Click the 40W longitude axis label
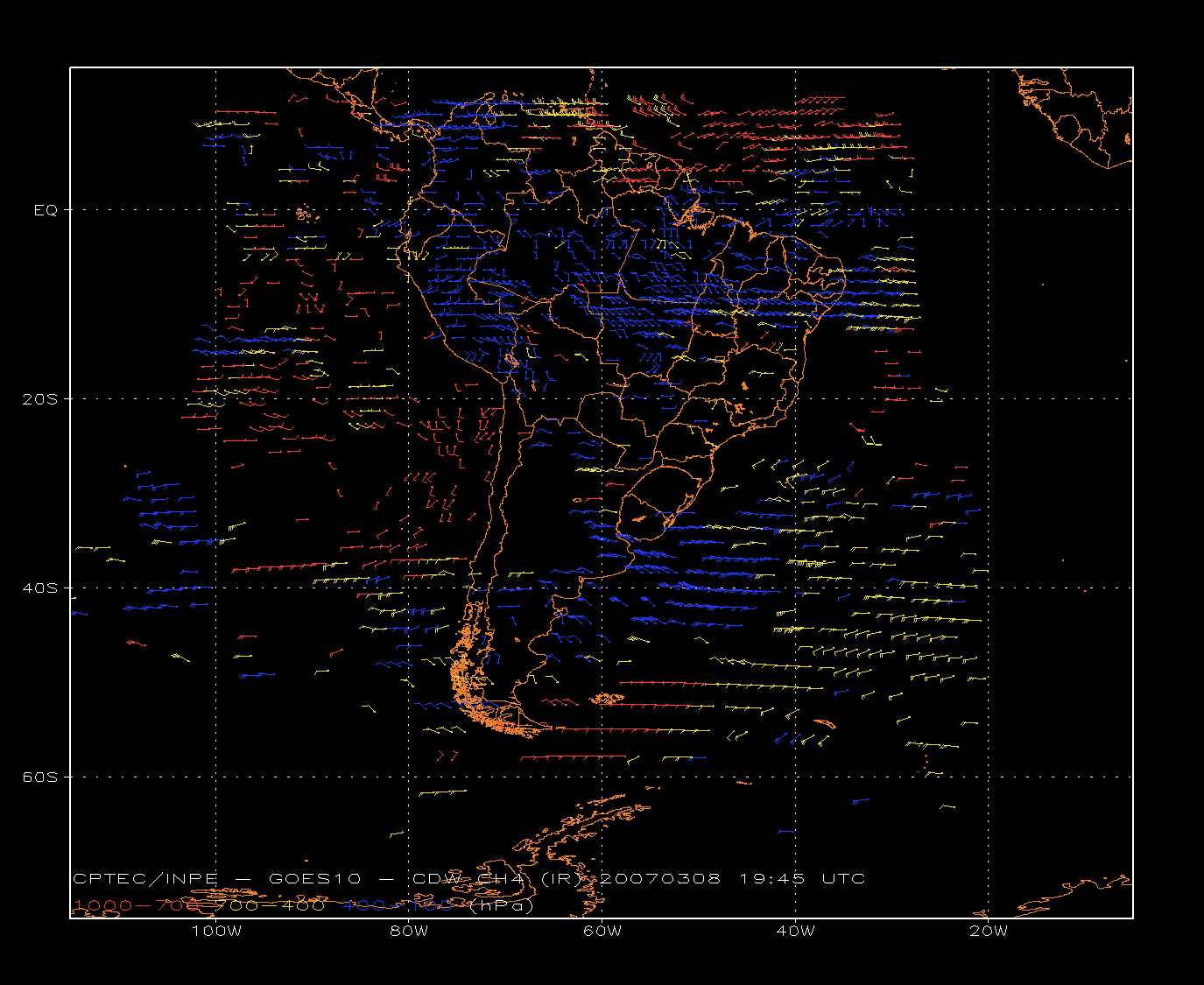The image size is (1204, 985). (x=795, y=931)
